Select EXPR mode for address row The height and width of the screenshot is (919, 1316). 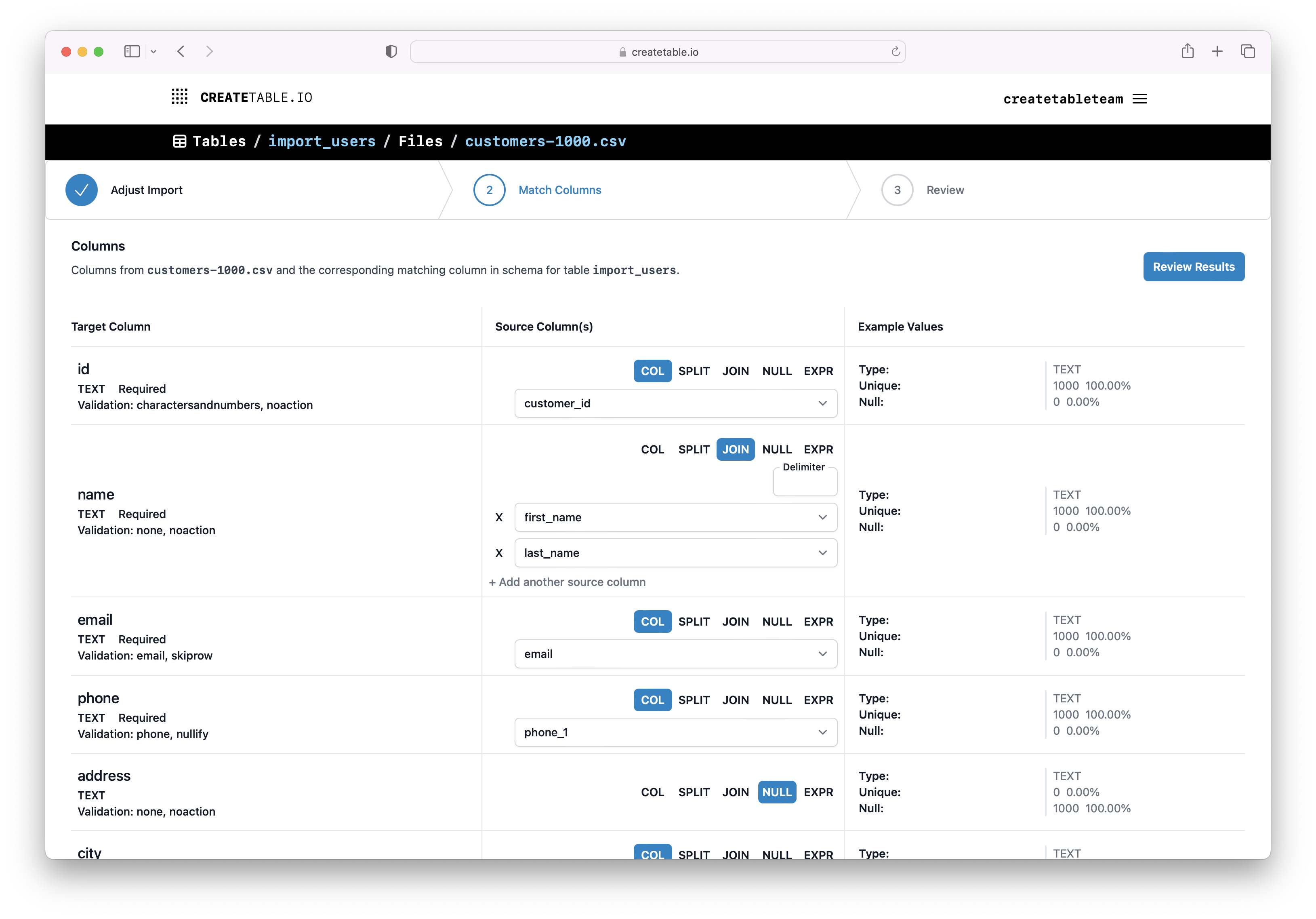pyautogui.click(x=818, y=792)
